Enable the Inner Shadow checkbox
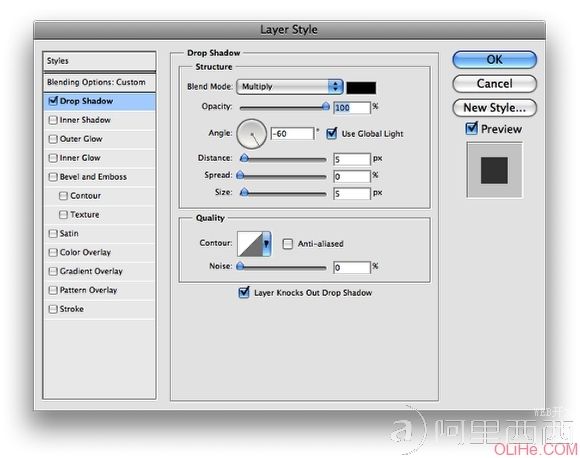Screen dimensions: 580x458 point(53,120)
